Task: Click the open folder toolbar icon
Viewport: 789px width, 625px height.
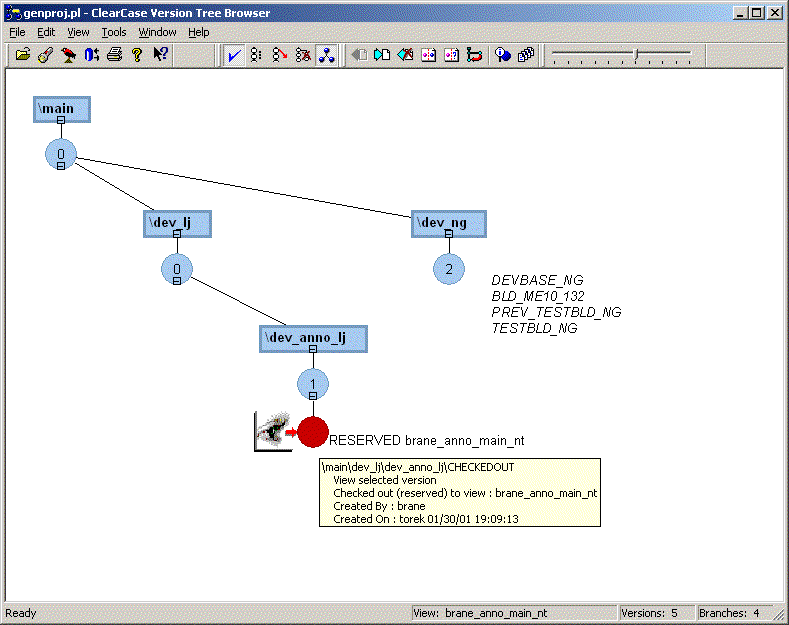Action: [x=23, y=54]
